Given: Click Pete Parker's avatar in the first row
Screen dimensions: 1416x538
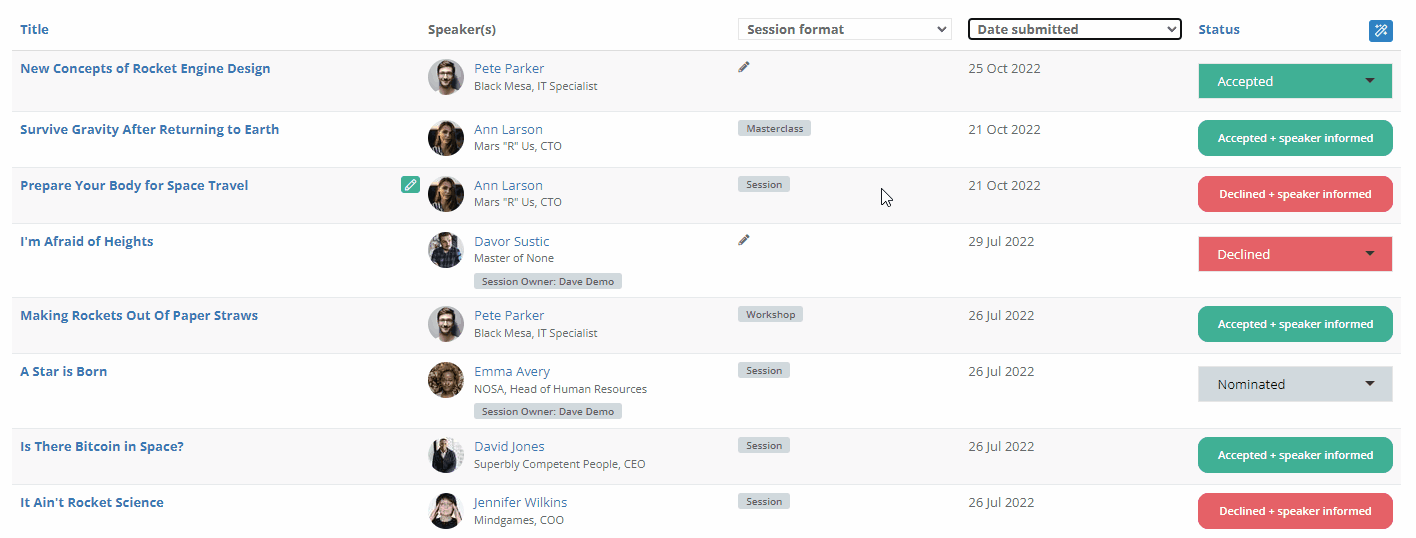Looking at the screenshot, I should 446,77.
